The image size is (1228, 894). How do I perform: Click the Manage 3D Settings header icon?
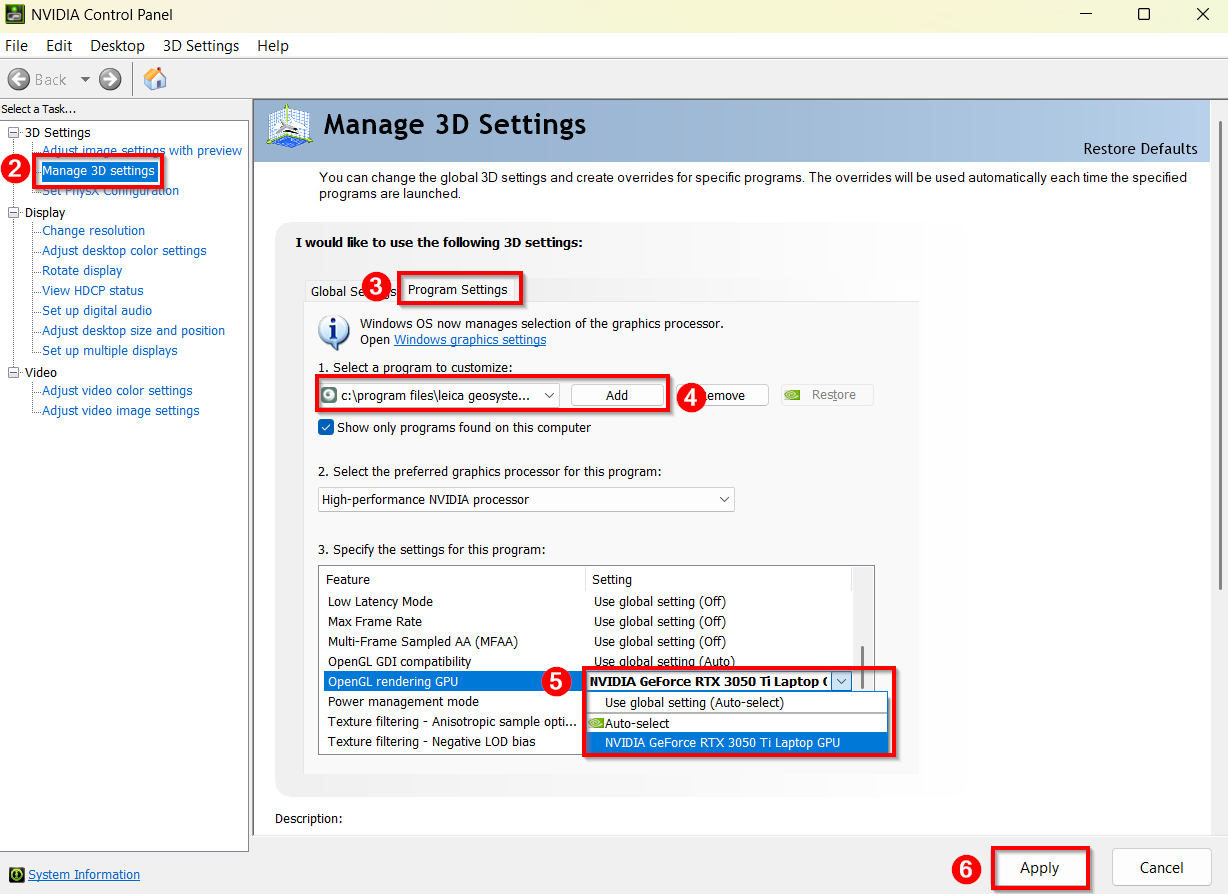tap(291, 127)
